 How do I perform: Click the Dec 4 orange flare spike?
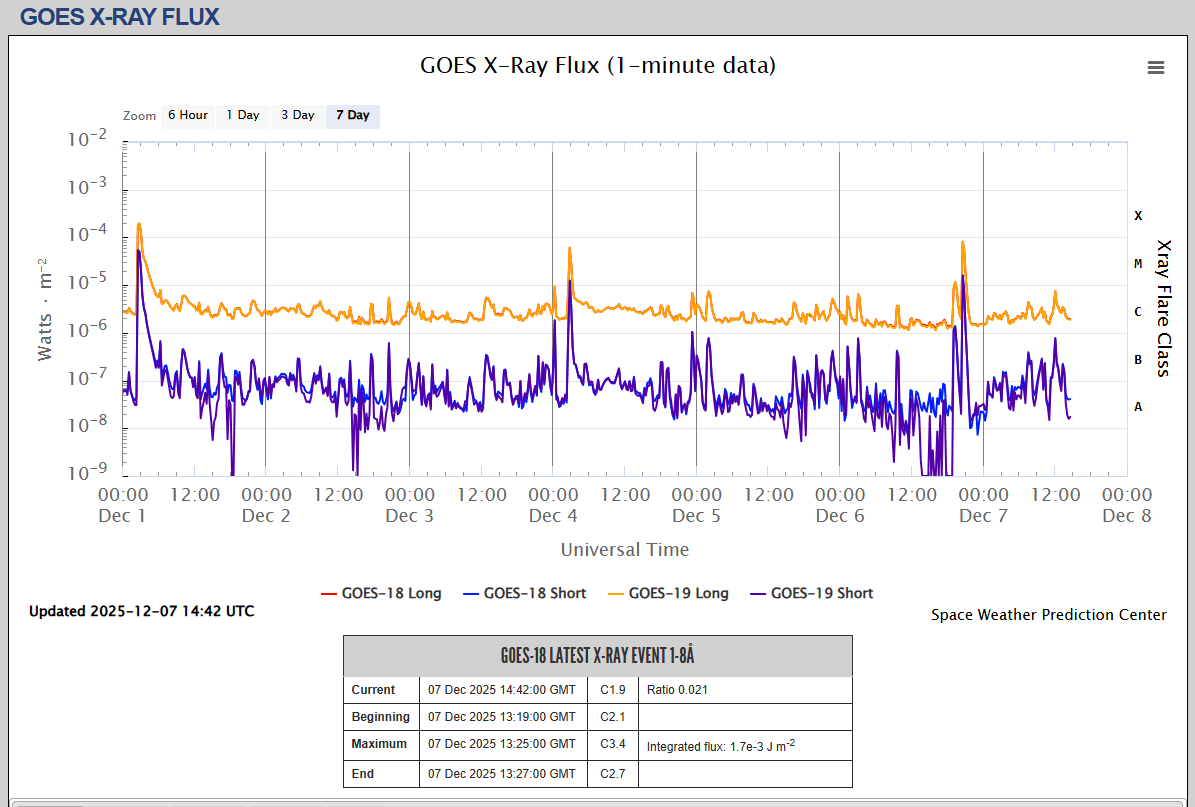coord(570,249)
